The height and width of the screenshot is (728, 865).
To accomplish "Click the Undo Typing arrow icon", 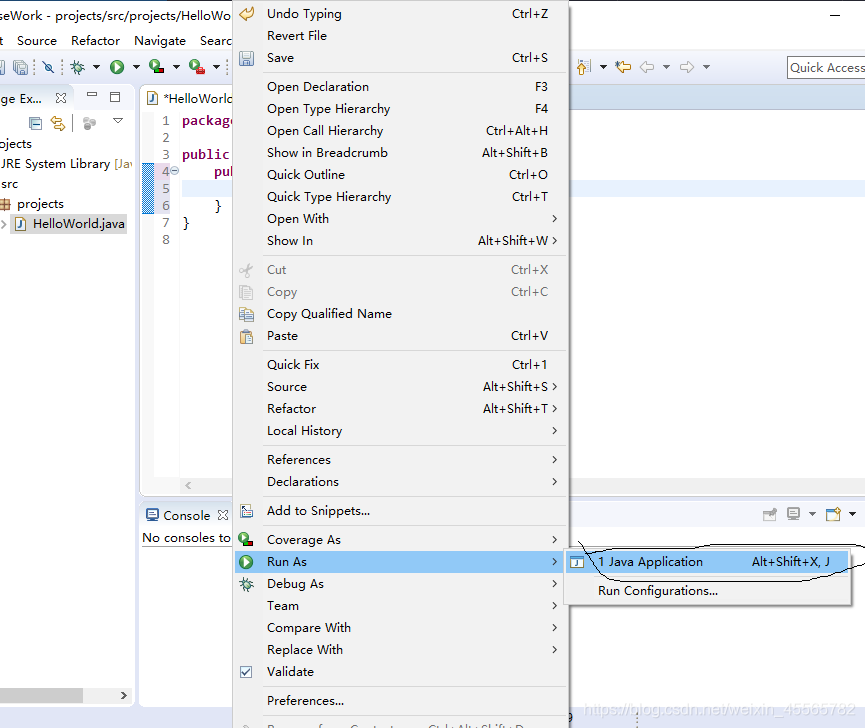I will coord(247,14).
